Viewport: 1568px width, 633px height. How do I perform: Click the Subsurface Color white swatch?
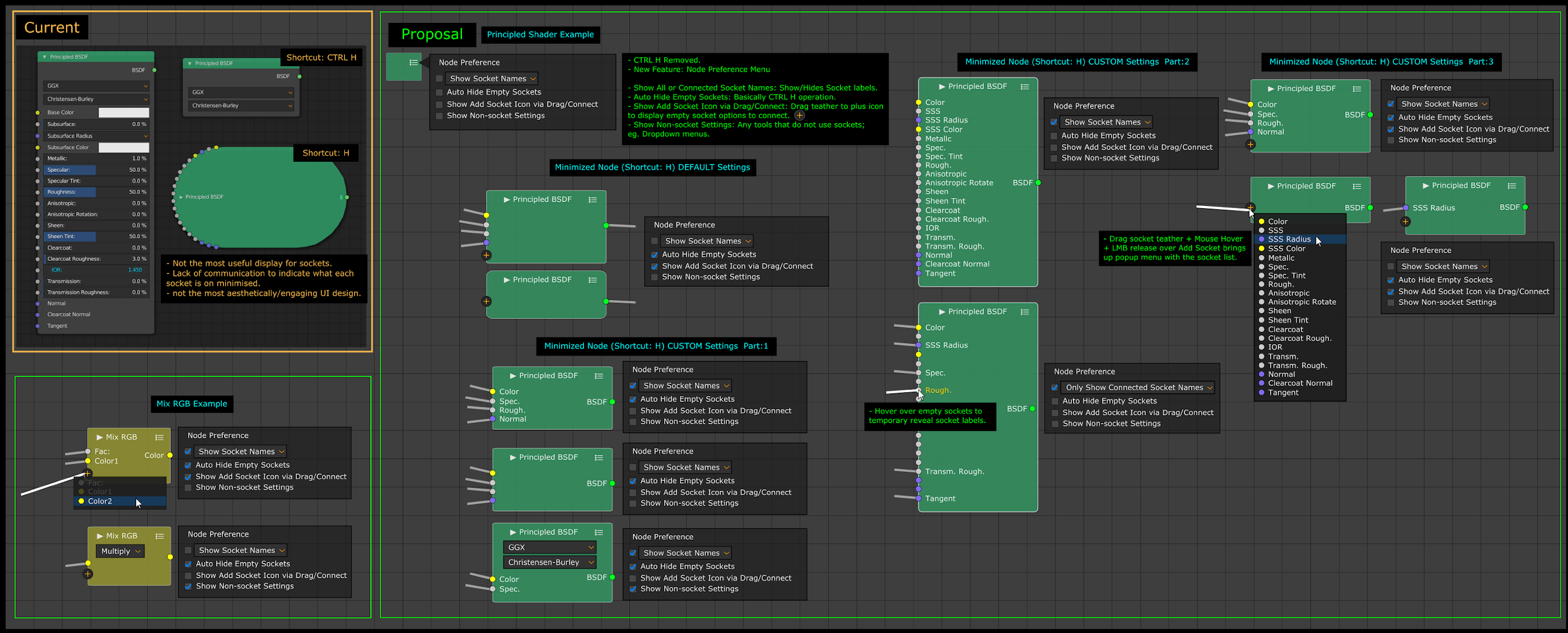tap(124, 148)
